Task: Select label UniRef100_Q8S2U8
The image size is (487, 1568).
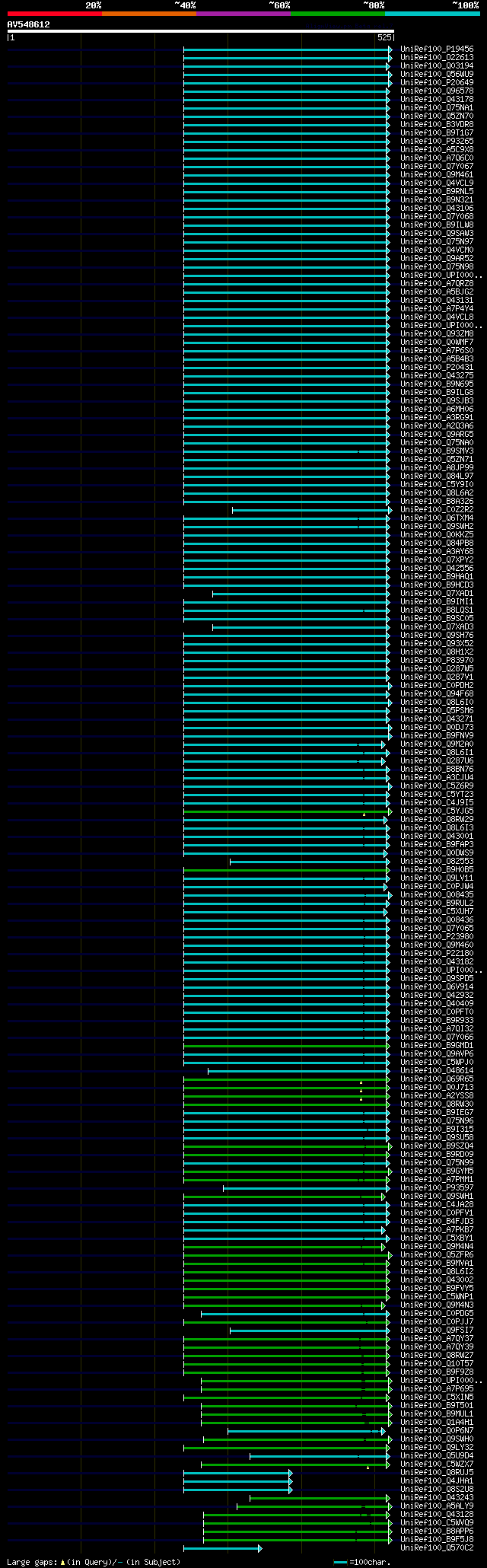Action: coord(437,1489)
